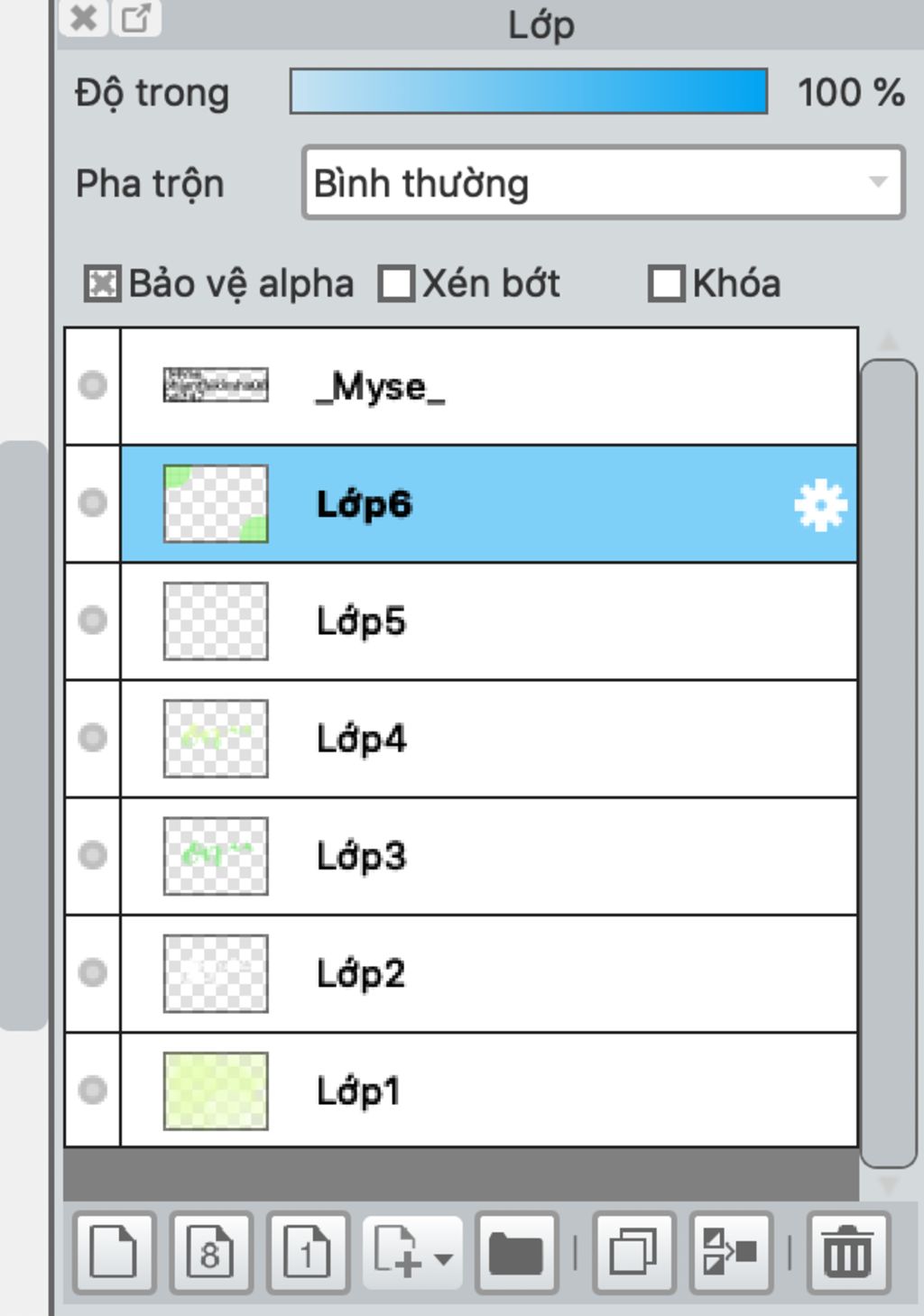Click the layer list scrollbar
924x1316 pixels.
click(888, 763)
